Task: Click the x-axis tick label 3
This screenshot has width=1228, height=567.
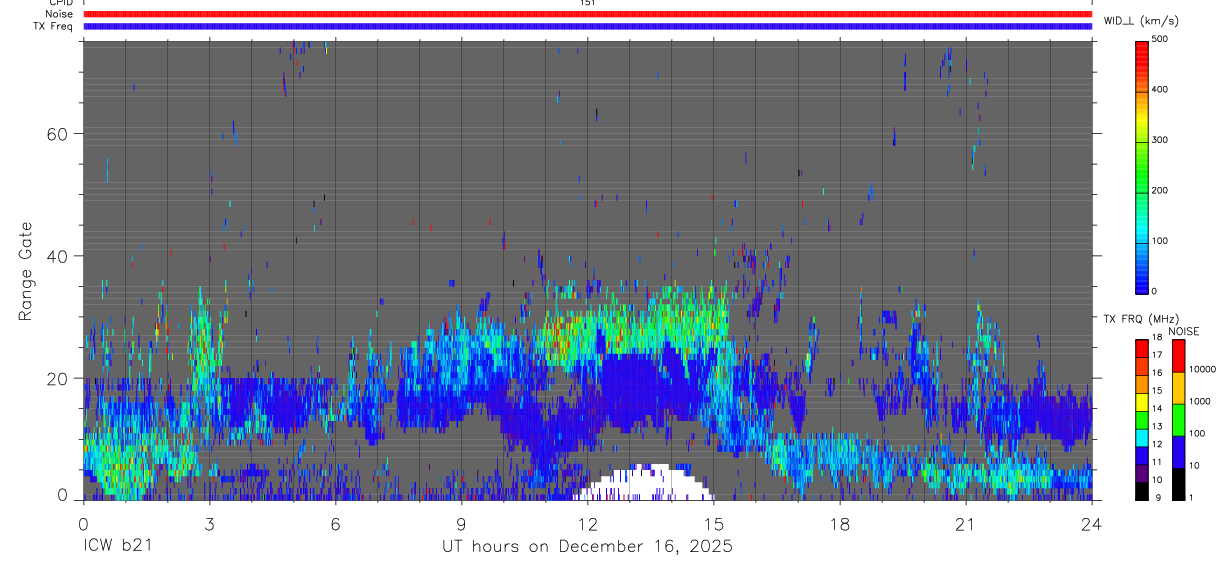Action: pyautogui.click(x=210, y=523)
